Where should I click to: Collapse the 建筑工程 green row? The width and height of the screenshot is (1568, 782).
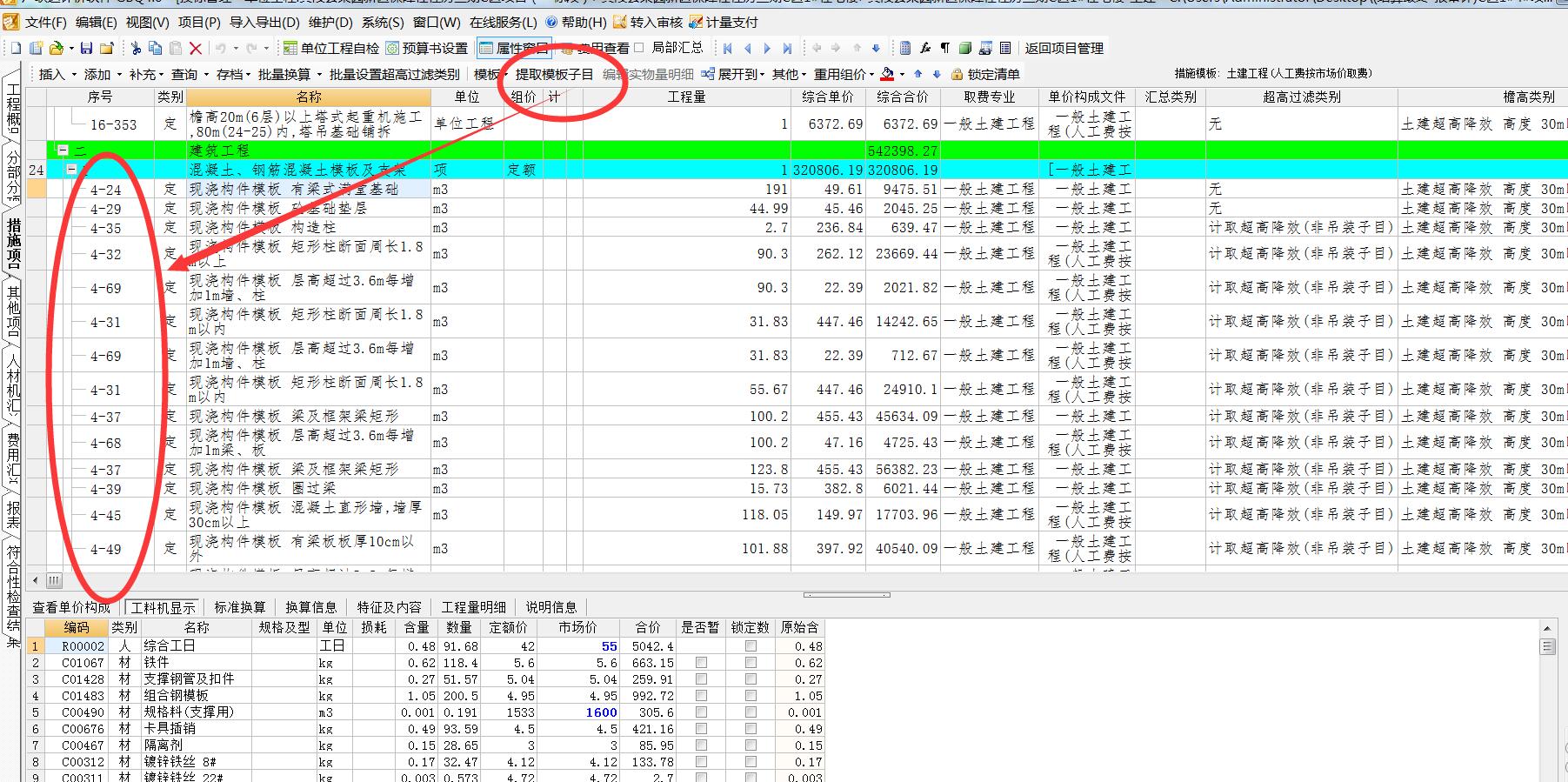point(63,150)
